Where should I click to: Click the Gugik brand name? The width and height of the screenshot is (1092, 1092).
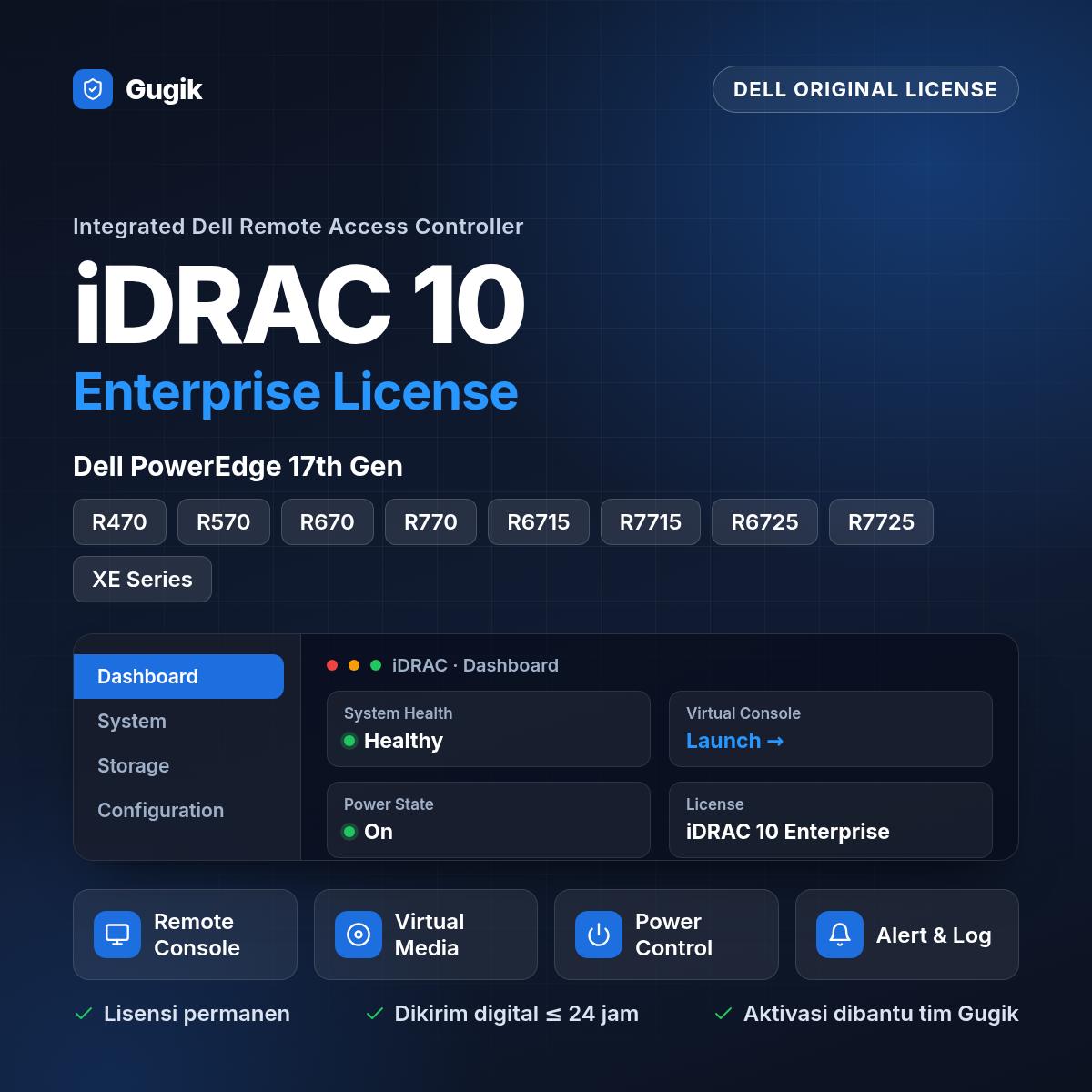coord(164,89)
